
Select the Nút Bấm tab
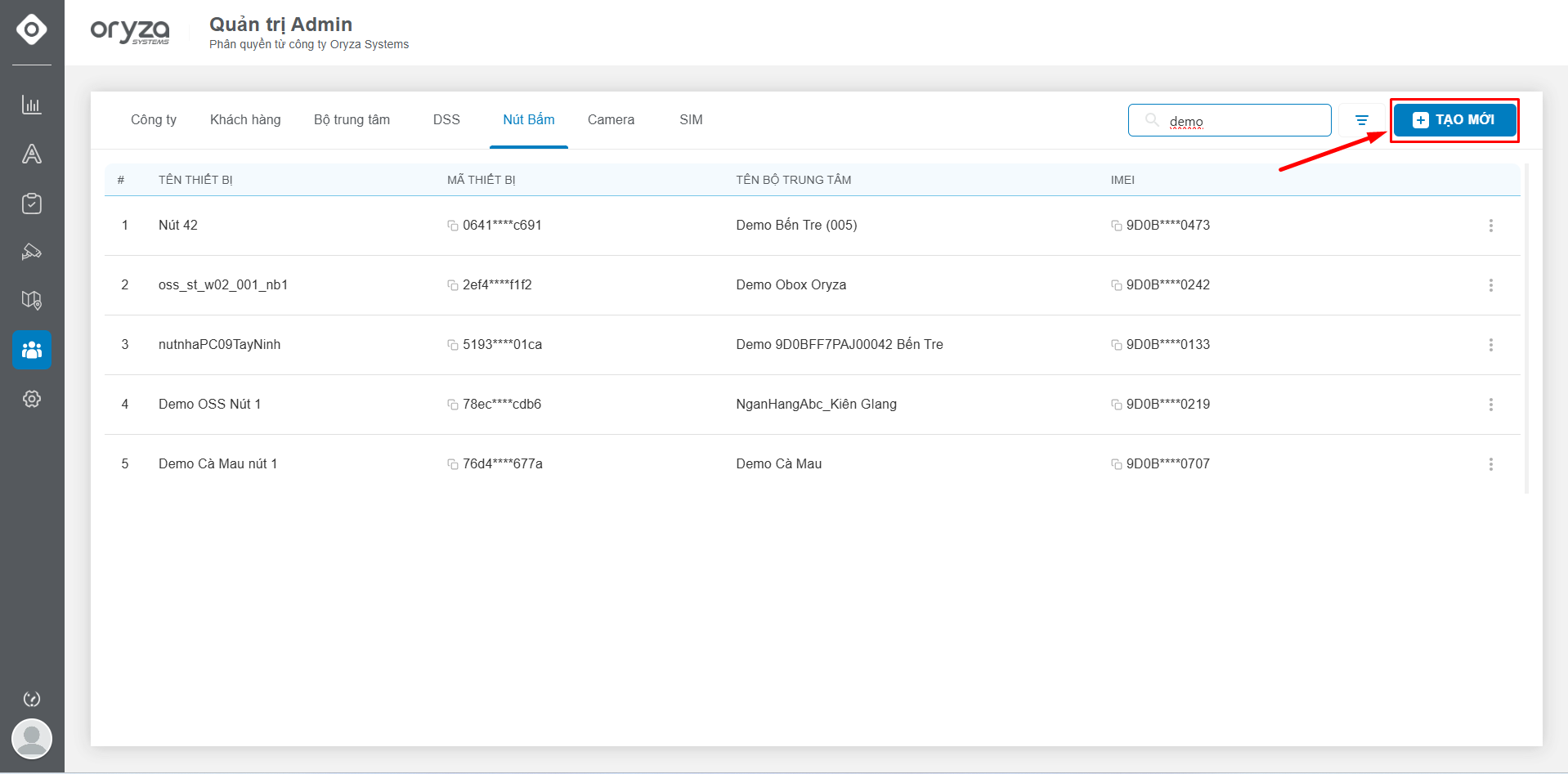529,120
